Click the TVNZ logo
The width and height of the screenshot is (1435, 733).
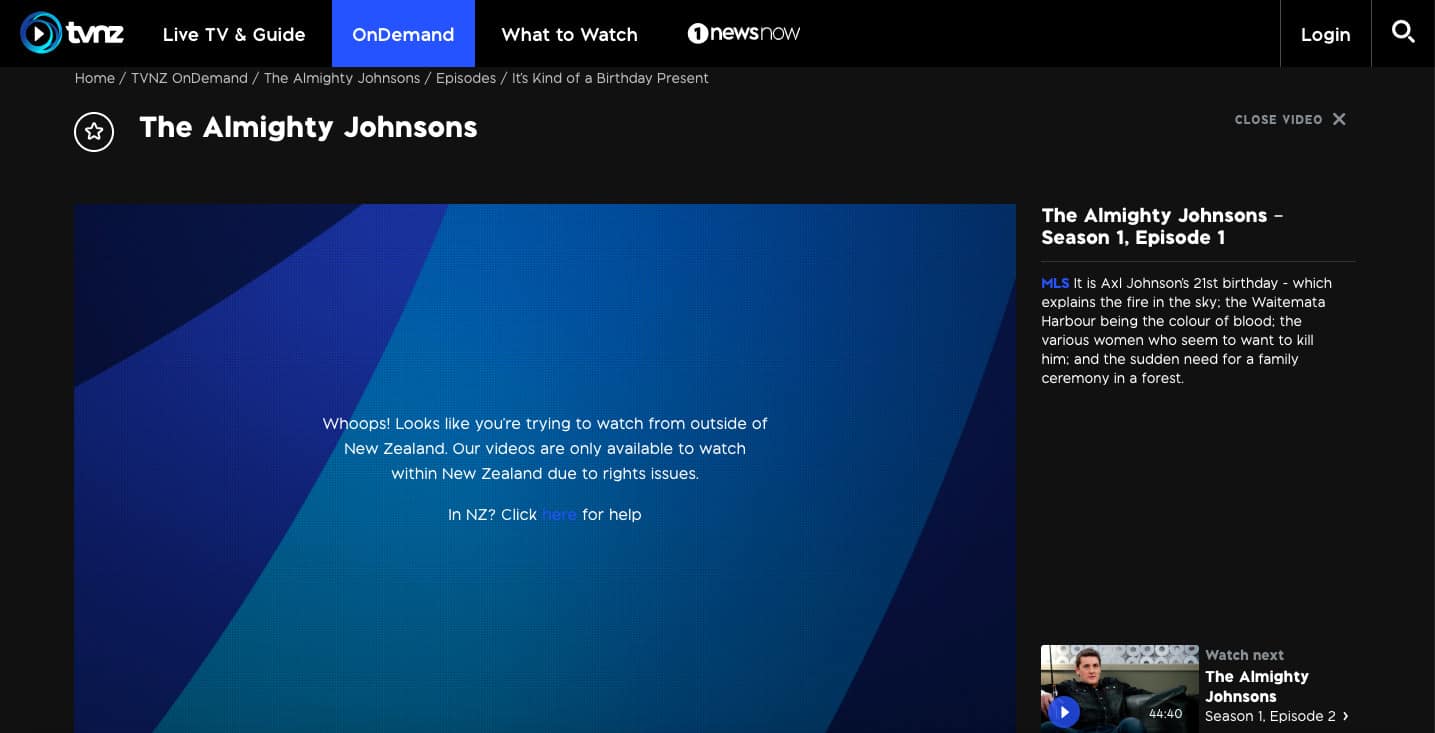tap(72, 33)
